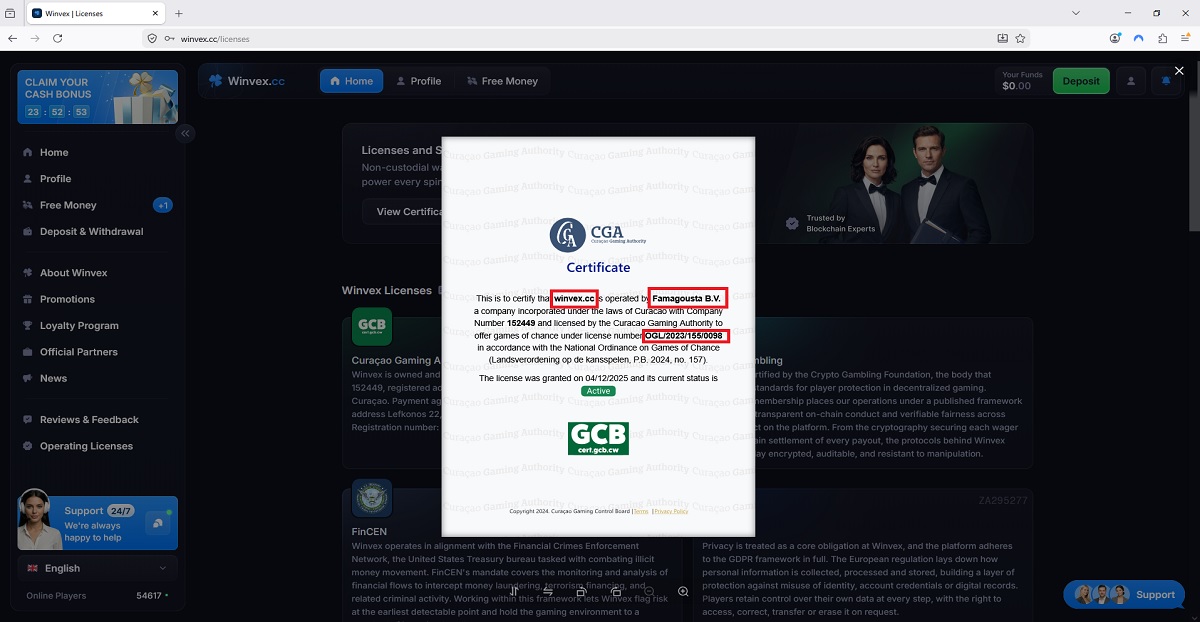The height and width of the screenshot is (622, 1200).
Task: Open Promotions in the sidebar
Action: [x=97, y=299]
